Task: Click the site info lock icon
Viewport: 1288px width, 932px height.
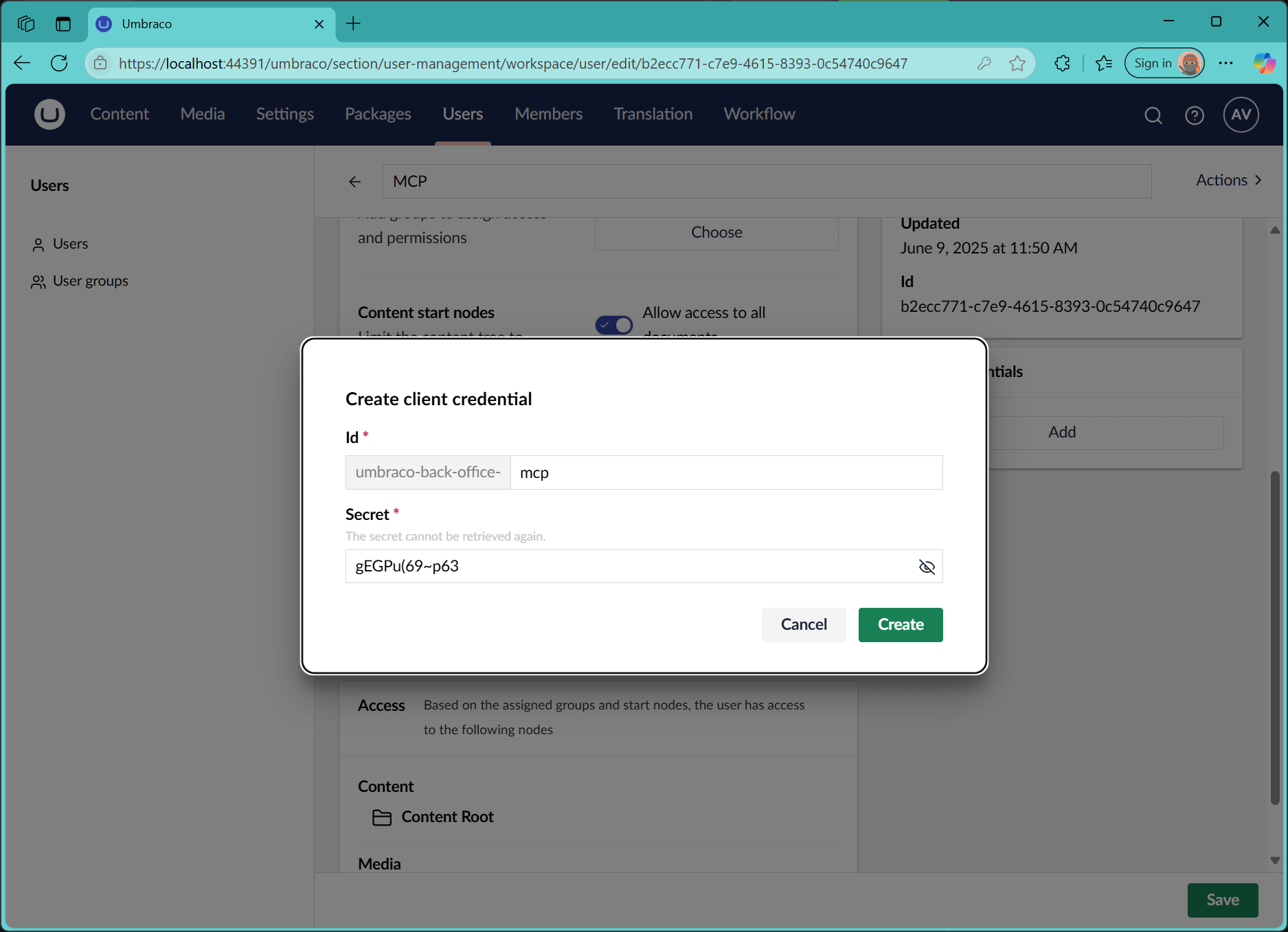Action: point(100,63)
